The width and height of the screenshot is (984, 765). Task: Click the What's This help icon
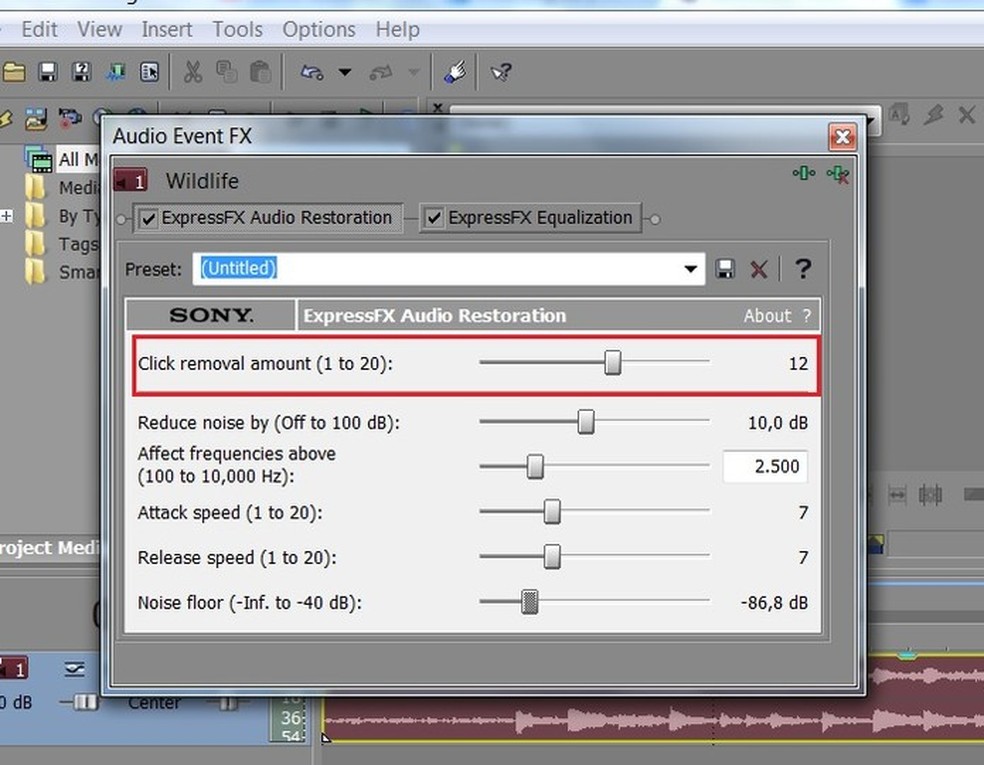tap(501, 72)
